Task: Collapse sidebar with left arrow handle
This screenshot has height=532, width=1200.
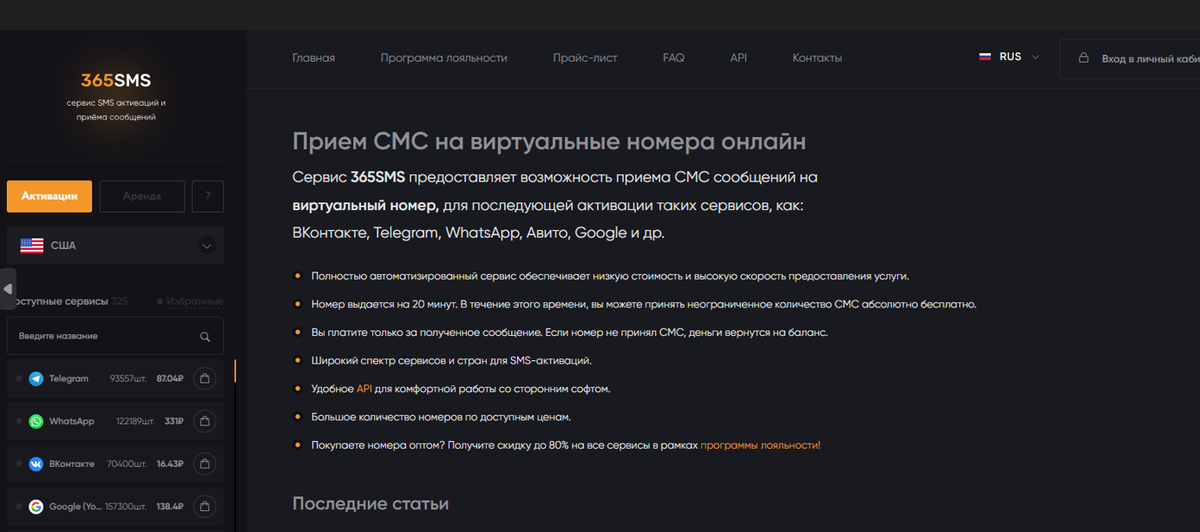Action: (8, 289)
